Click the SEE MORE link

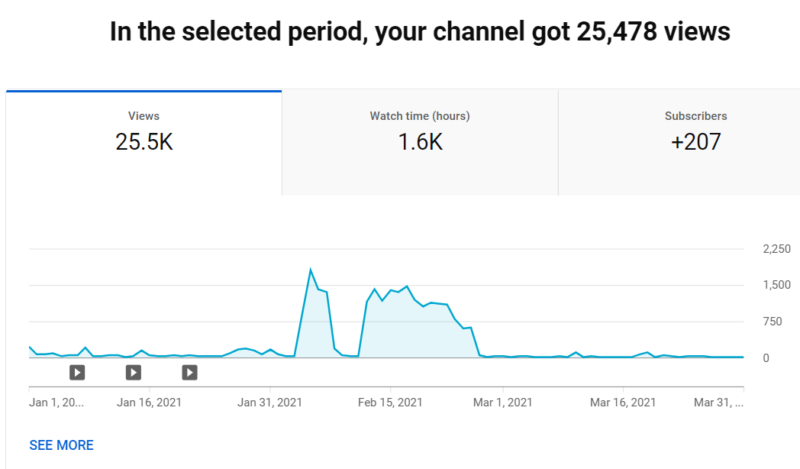tap(61, 445)
